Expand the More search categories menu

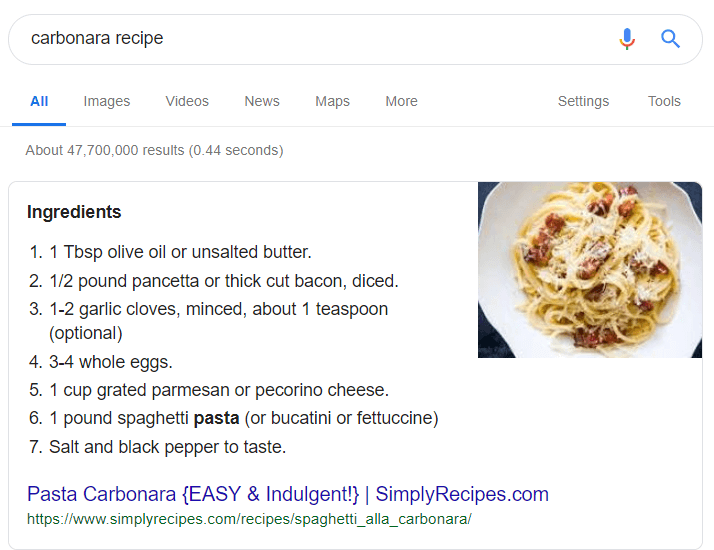[401, 101]
